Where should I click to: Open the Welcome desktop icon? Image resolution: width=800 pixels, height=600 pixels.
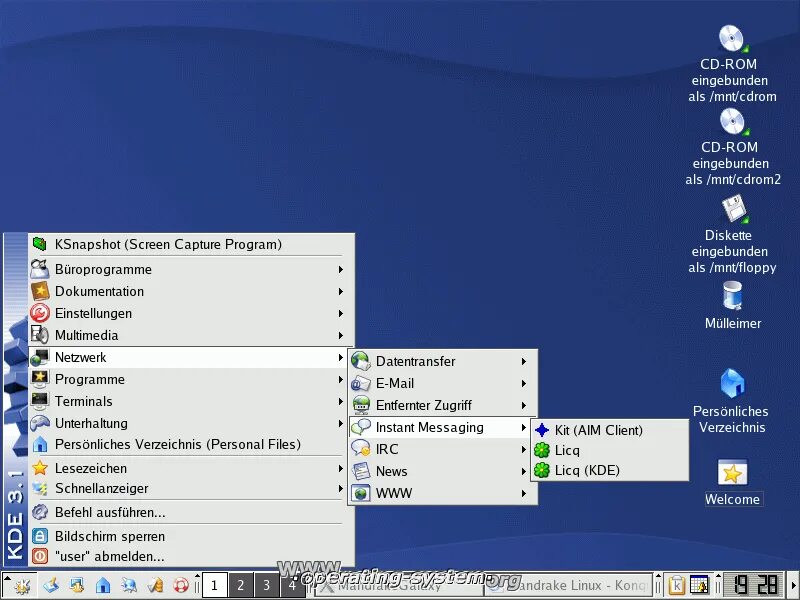click(732, 482)
